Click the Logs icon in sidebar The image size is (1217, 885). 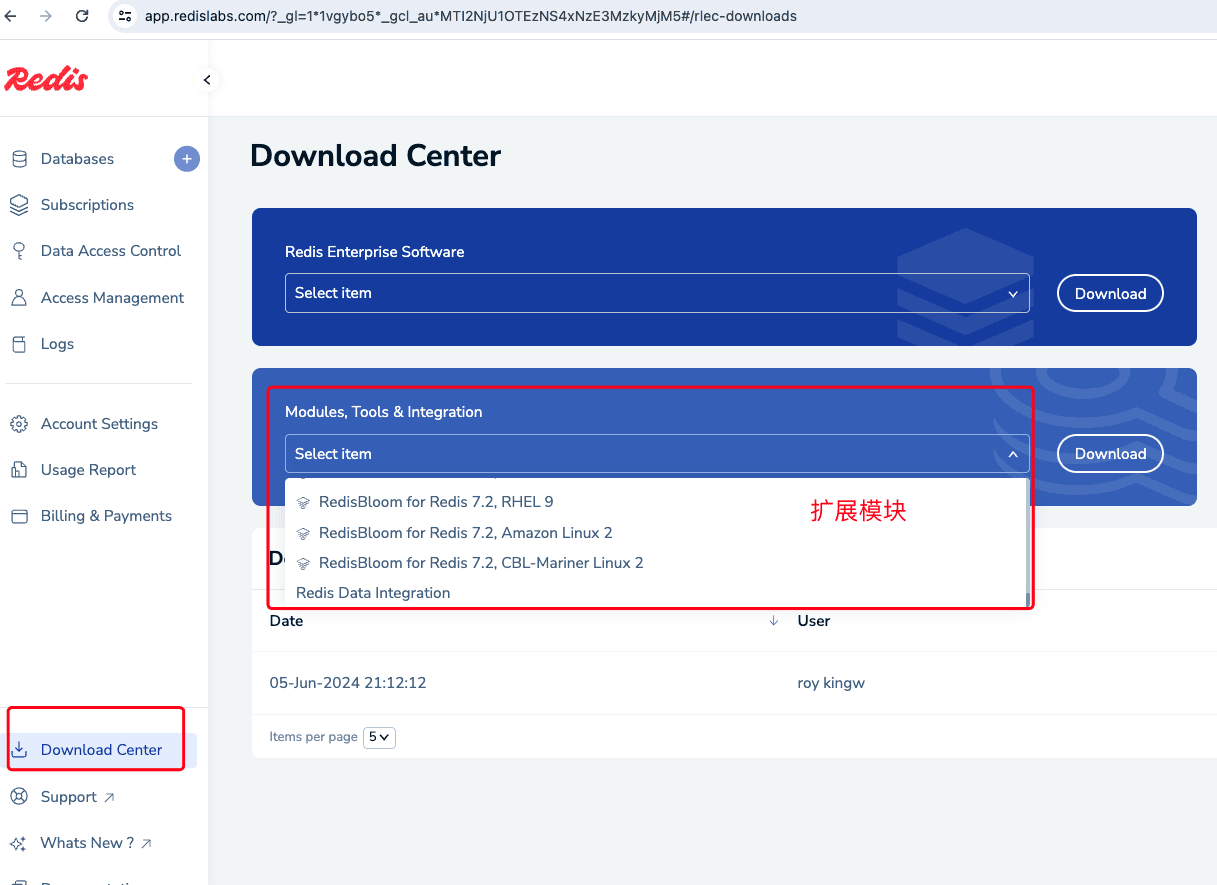click(x=19, y=344)
